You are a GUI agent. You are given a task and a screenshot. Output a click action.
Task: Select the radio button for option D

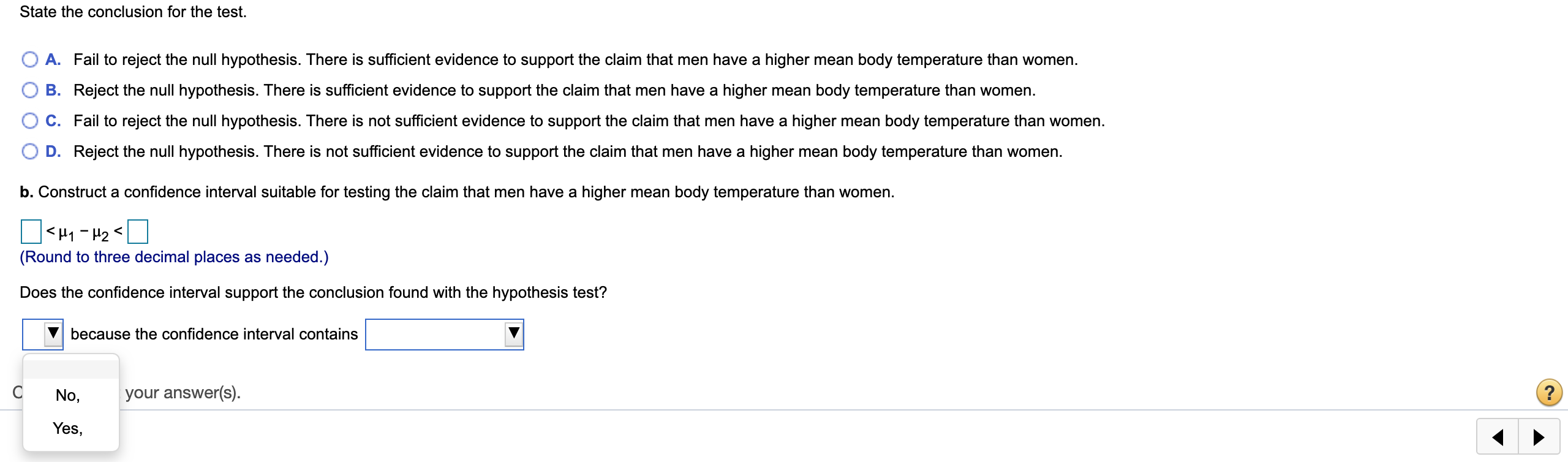coord(29,151)
